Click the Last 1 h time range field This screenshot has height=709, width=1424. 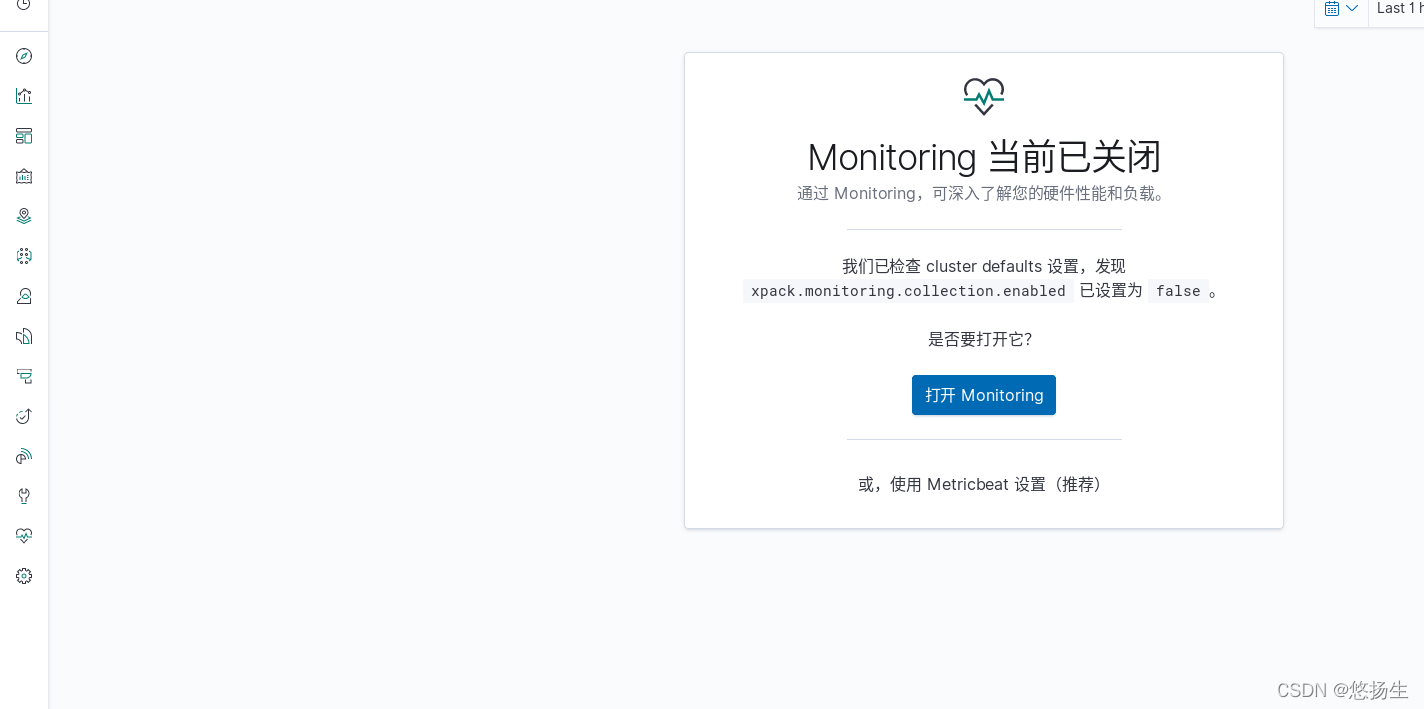click(1397, 9)
